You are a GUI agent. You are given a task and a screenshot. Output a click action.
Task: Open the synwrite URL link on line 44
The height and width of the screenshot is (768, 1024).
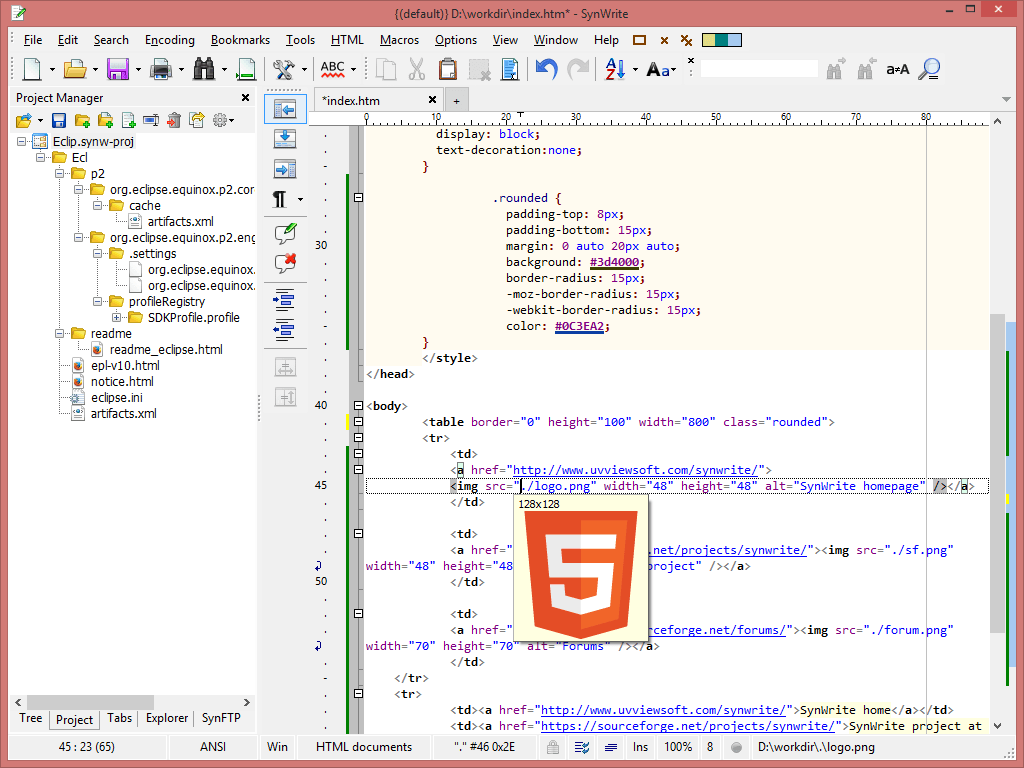pyautogui.click(x=636, y=469)
